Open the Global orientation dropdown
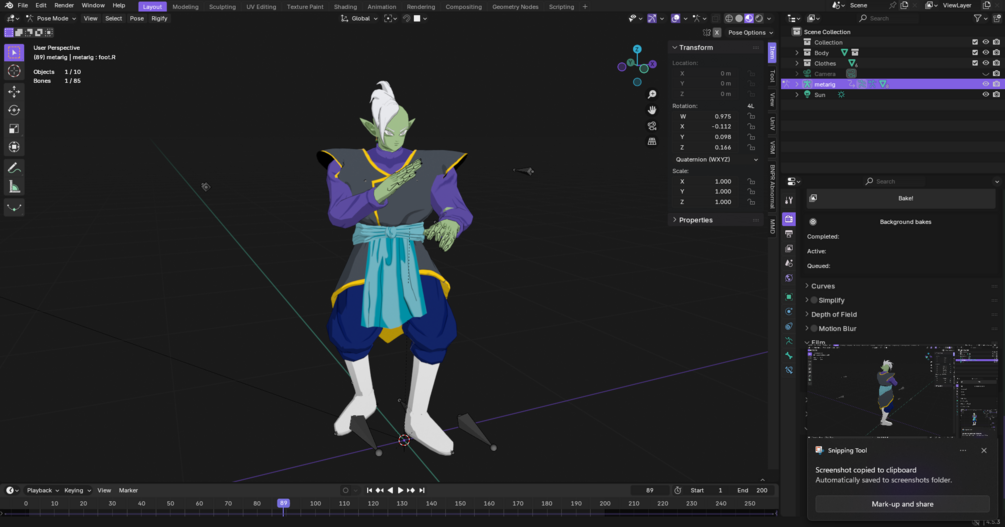The height and width of the screenshot is (527, 1005). tap(359, 19)
